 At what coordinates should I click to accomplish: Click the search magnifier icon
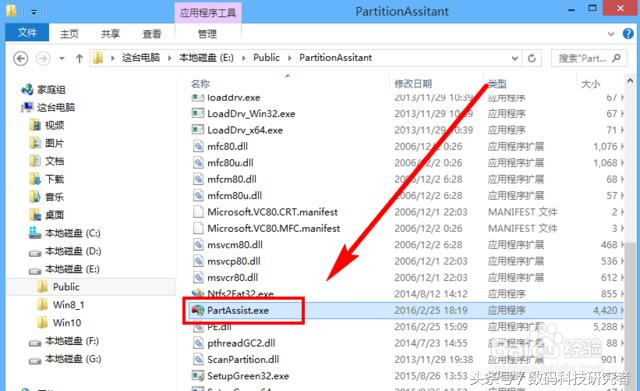click(617, 58)
